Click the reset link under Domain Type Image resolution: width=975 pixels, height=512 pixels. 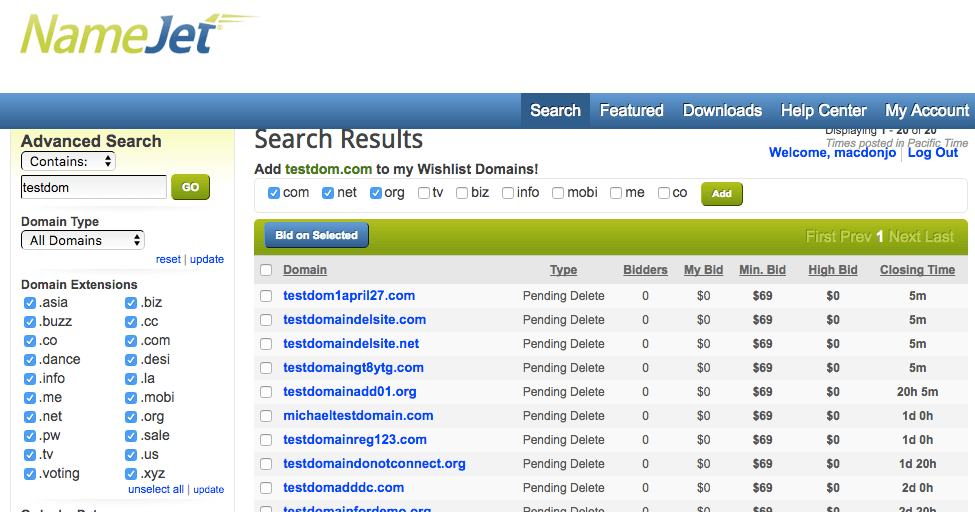pyautogui.click(x=168, y=259)
